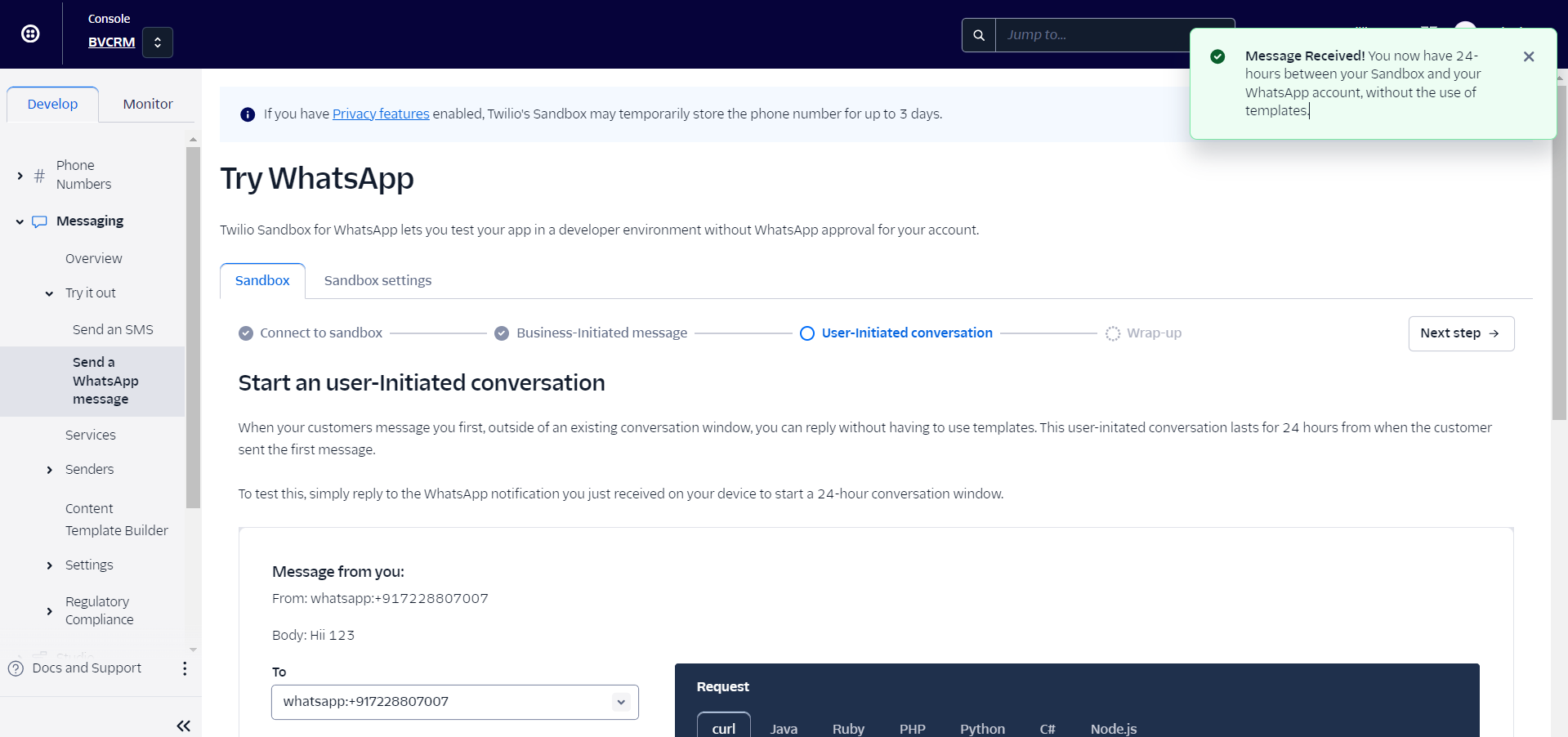This screenshot has width=1568, height=737.
Task: Open the To whatsapp number dropdown
Action: coord(454,702)
